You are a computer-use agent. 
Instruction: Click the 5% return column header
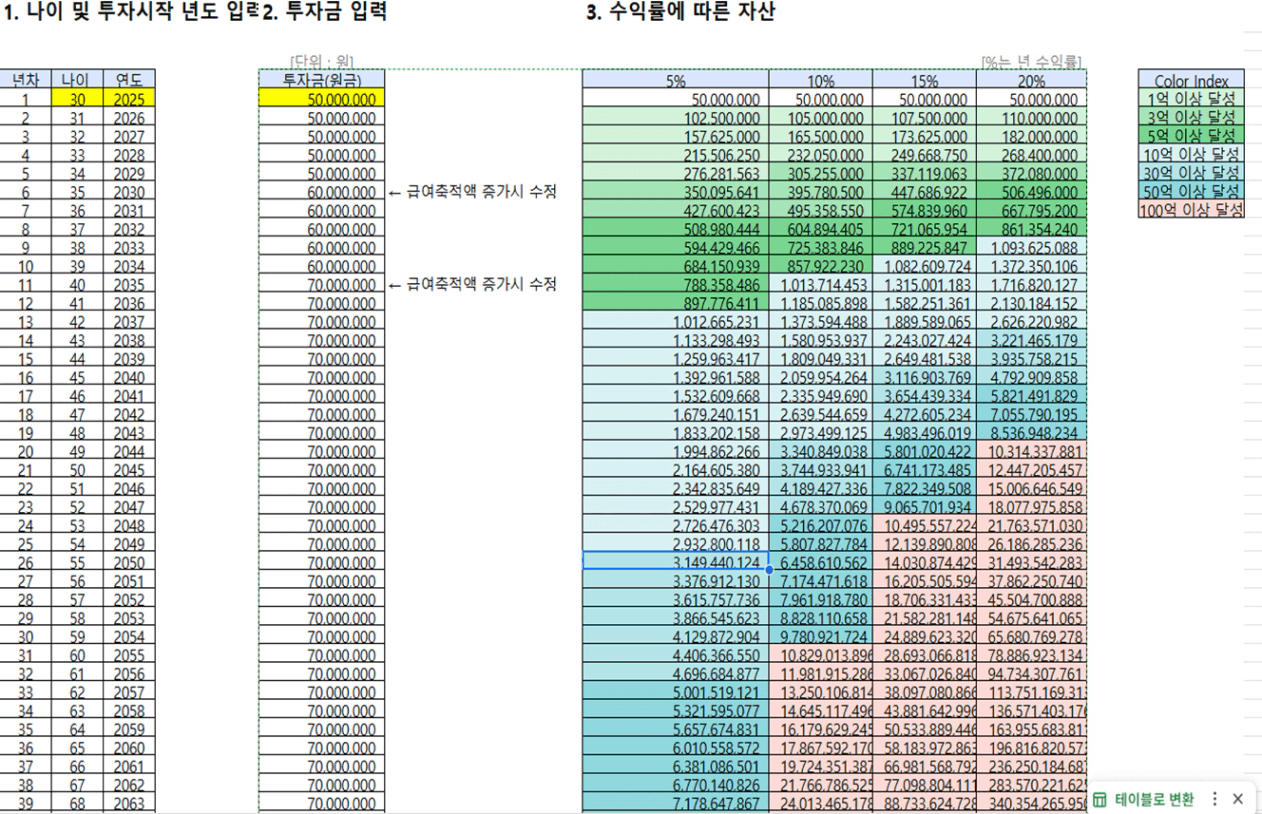pyautogui.click(x=676, y=81)
